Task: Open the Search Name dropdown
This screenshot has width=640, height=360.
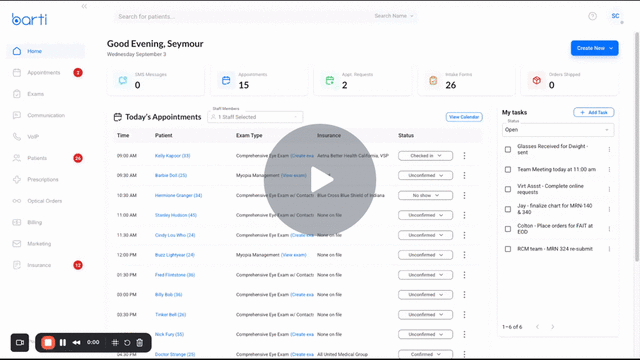Action: click(394, 16)
